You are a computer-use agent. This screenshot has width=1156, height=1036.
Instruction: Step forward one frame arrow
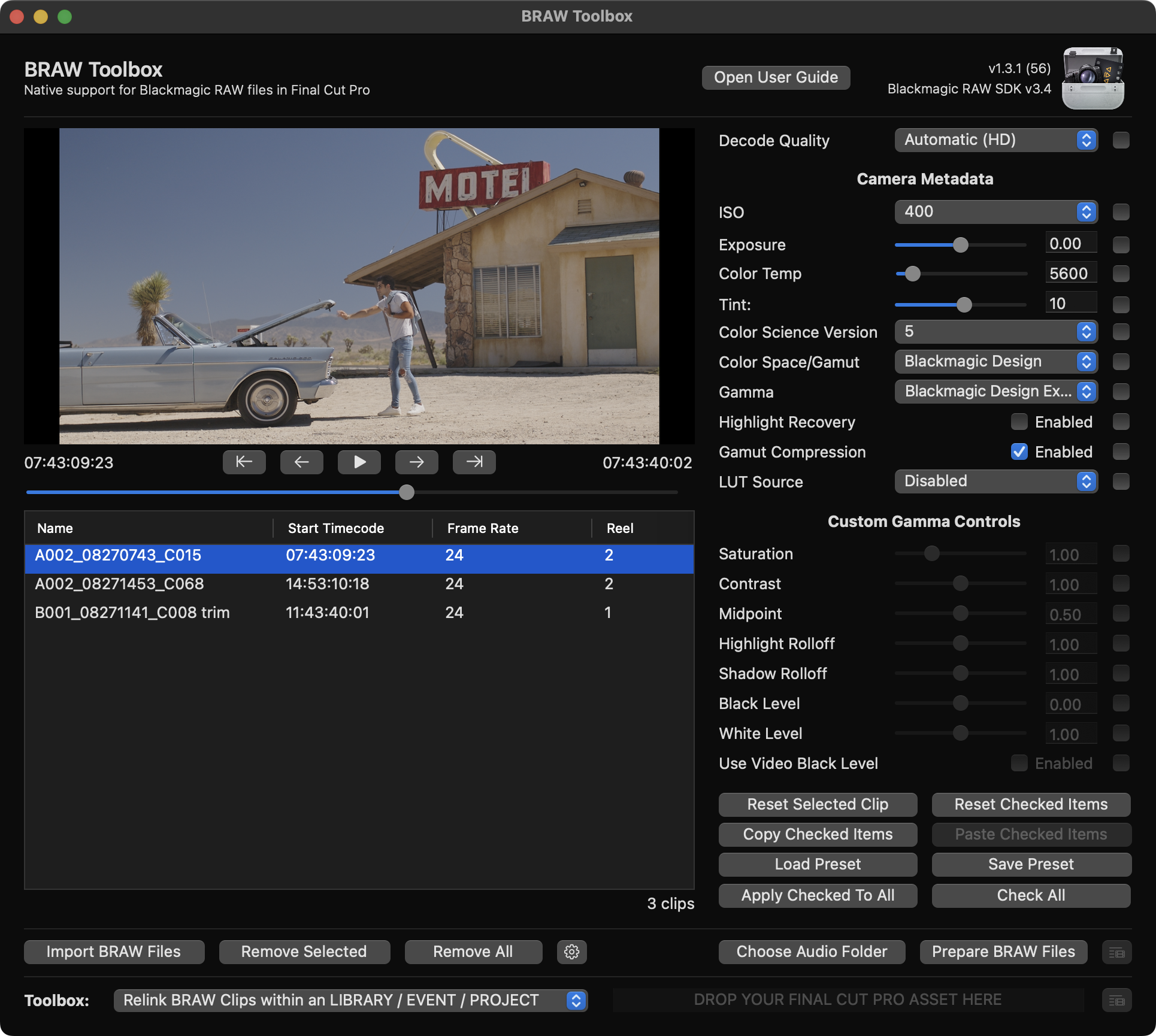point(416,462)
